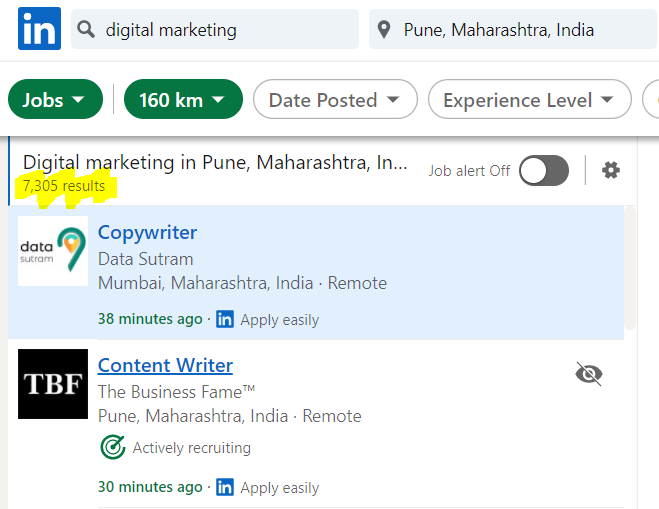Click the job list vertical scrollbar

point(630,269)
